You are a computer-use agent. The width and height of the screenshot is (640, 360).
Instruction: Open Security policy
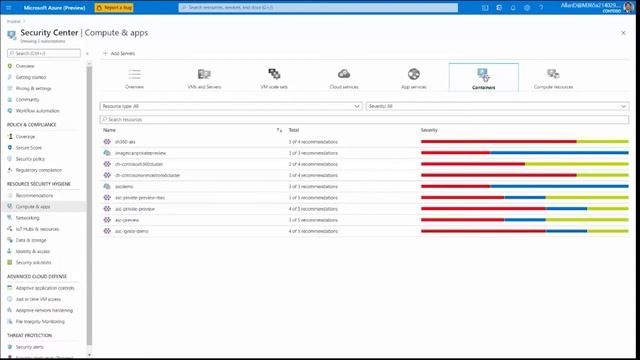pyautogui.click(x=30, y=159)
